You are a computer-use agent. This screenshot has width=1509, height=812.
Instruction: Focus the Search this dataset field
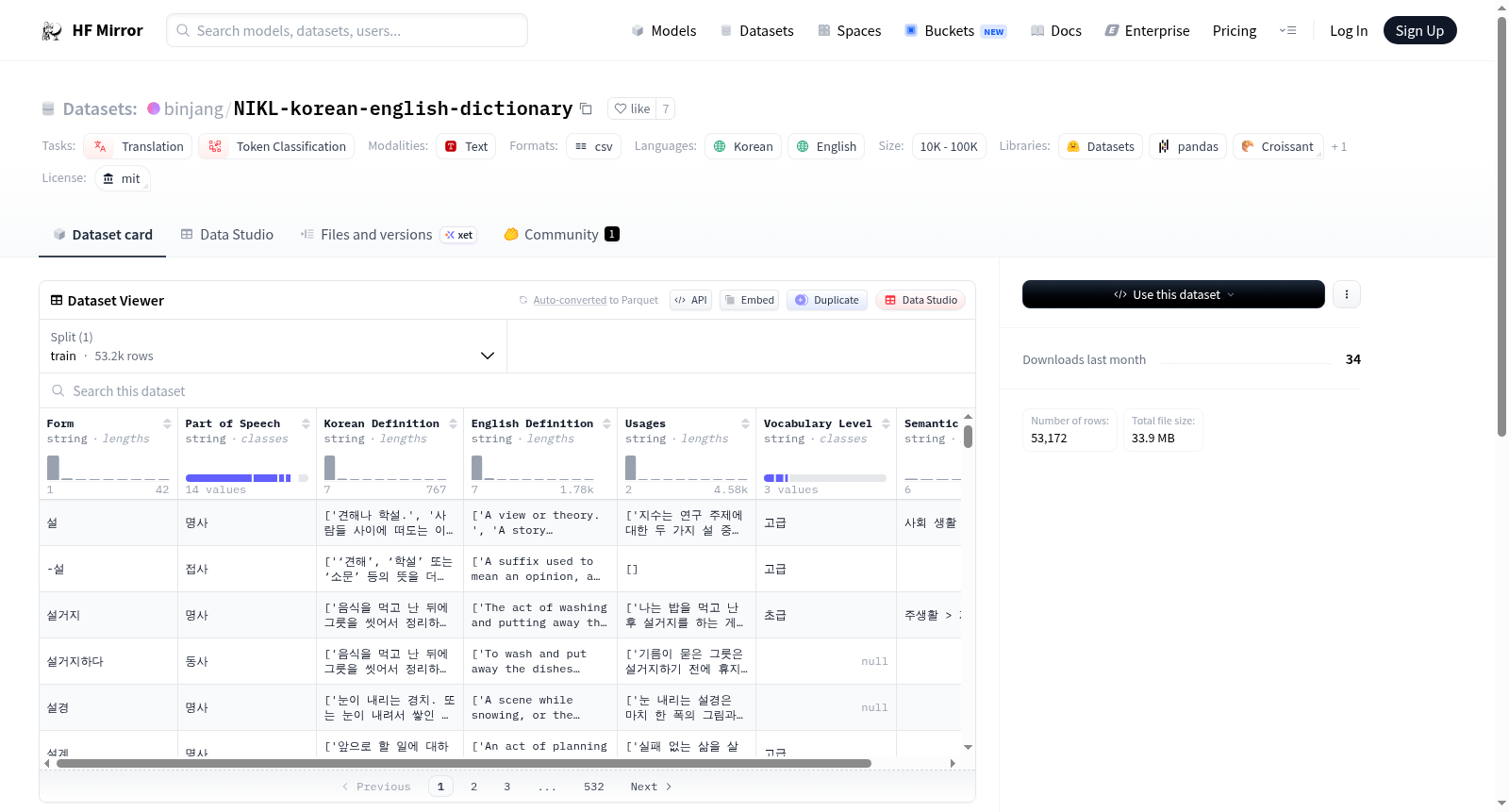tap(507, 391)
